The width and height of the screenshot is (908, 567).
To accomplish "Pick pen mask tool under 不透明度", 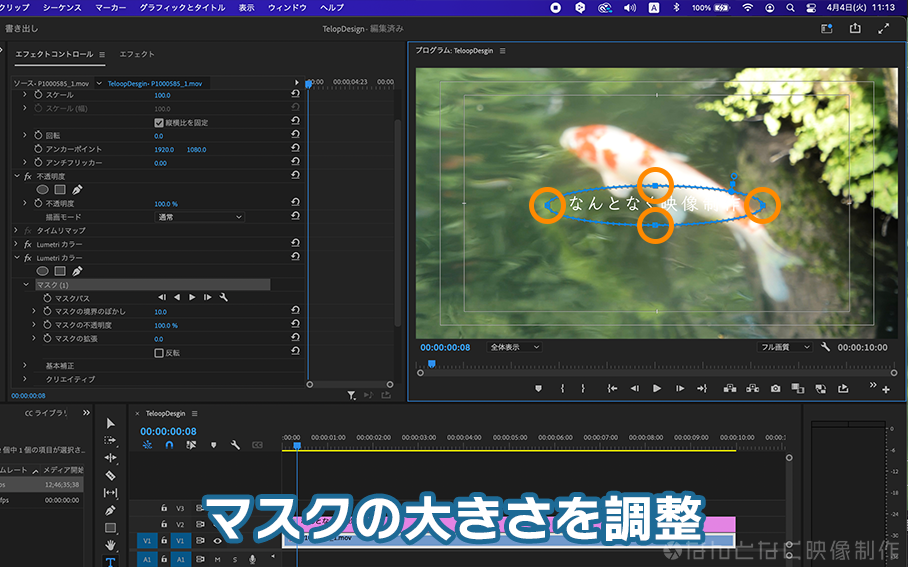I will [77, 189].
